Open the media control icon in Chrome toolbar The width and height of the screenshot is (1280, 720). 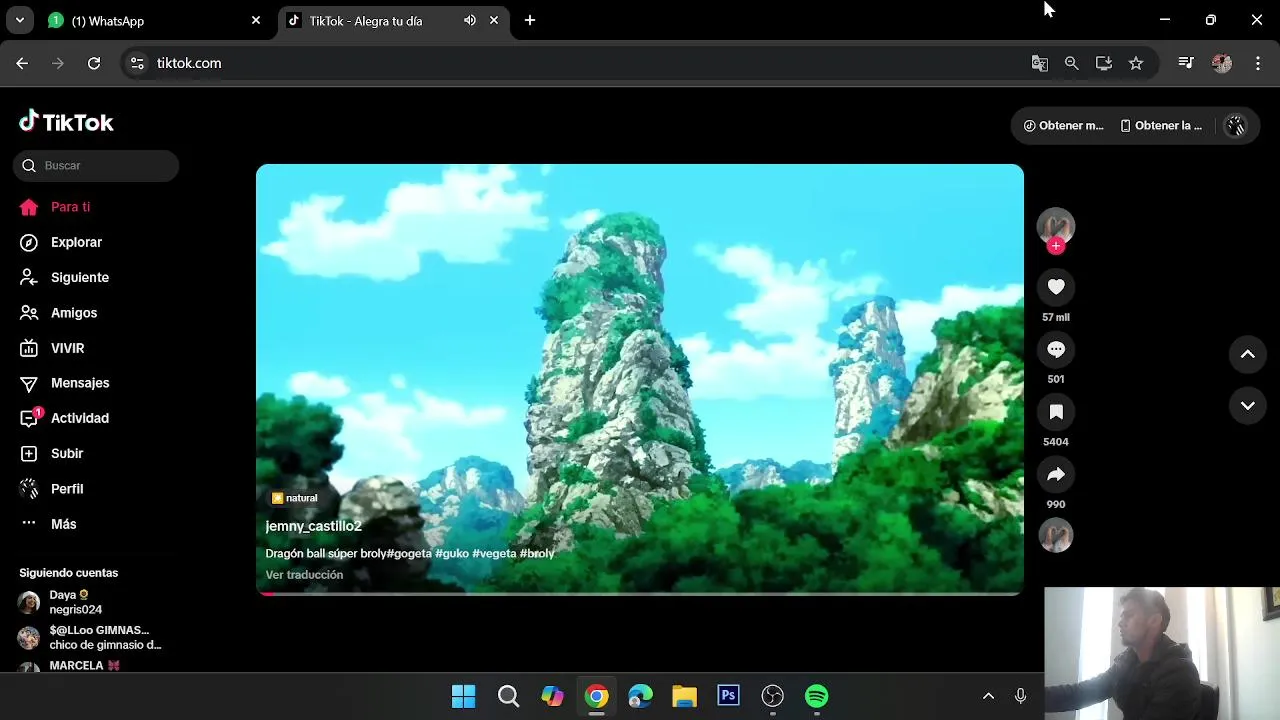click(1186, 63)
